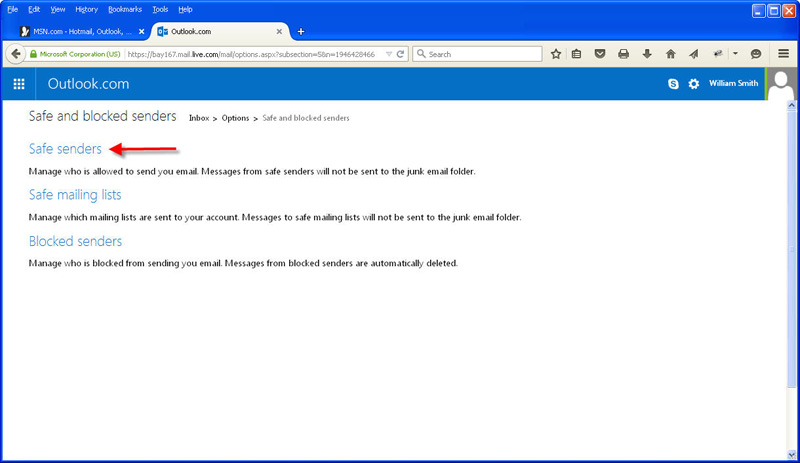Save page to Pocket icon
This screenshot has height=463, width=800.
coord(600,54)
